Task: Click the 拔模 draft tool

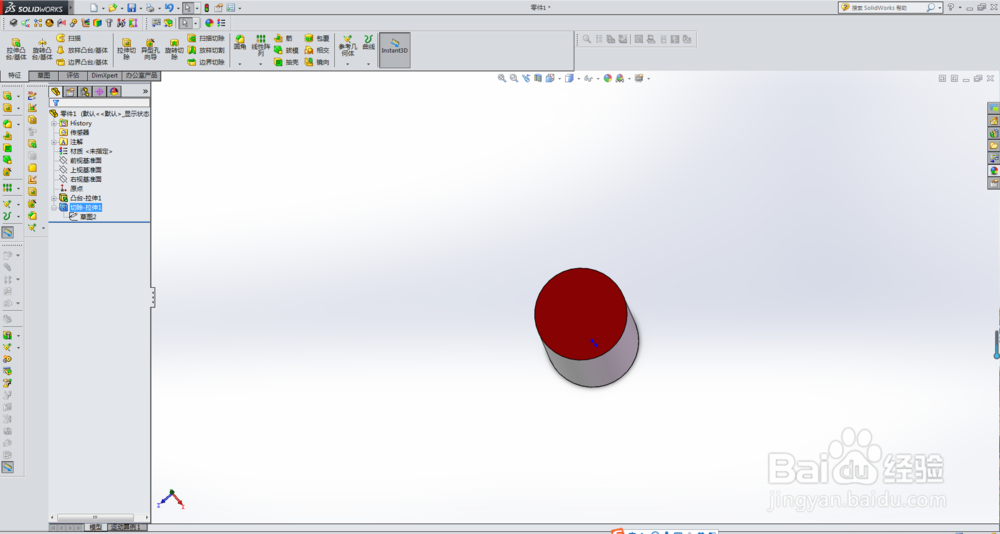Action: point(286,50)
